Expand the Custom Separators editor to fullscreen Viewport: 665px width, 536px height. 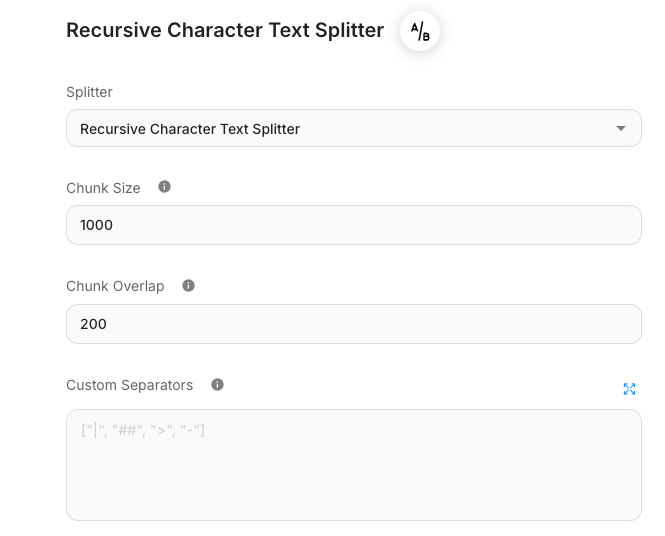pyautogui.click(x=629, y=389)
